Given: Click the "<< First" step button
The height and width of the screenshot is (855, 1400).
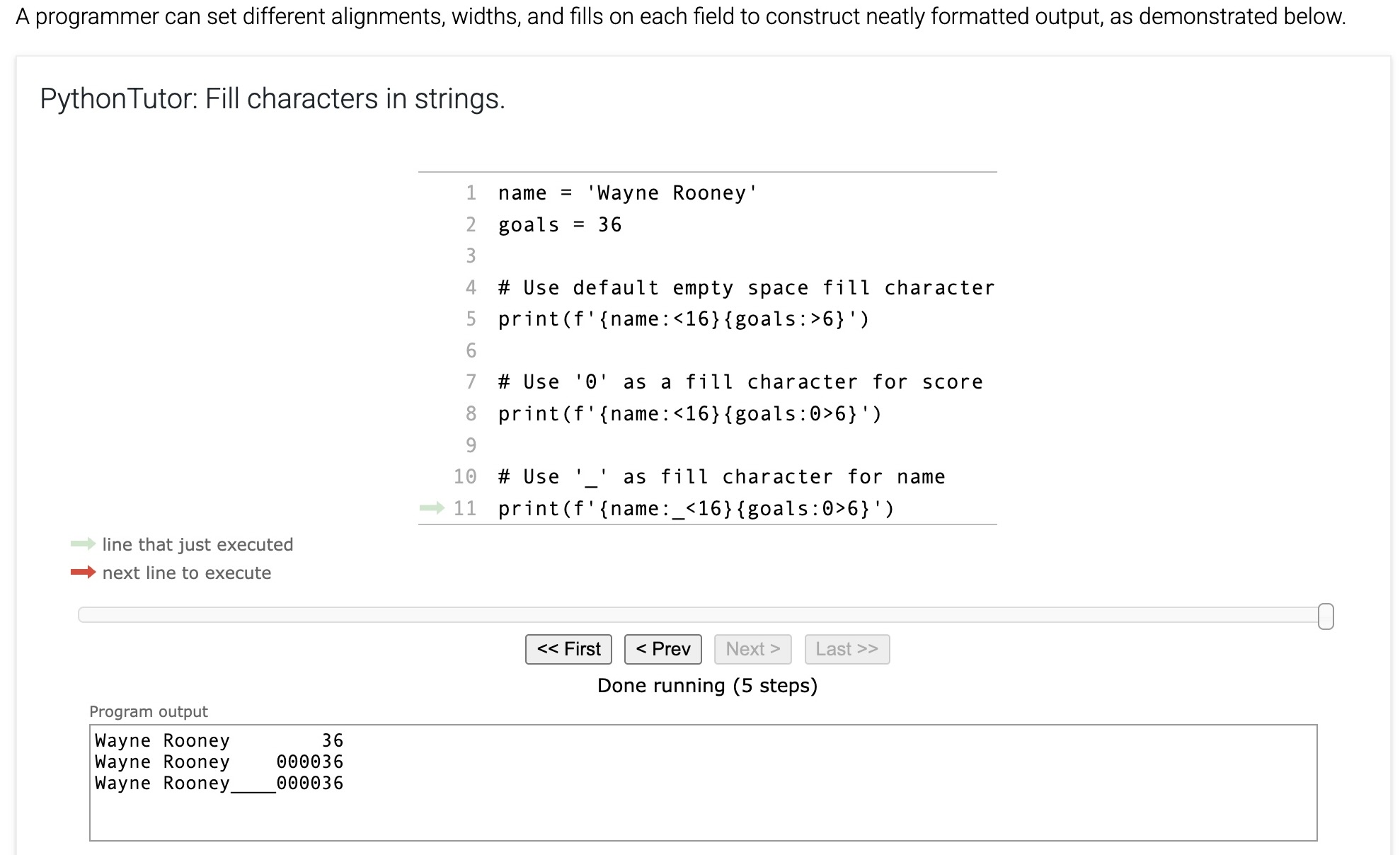Looking at the screenshot, I should click(568, 649).
